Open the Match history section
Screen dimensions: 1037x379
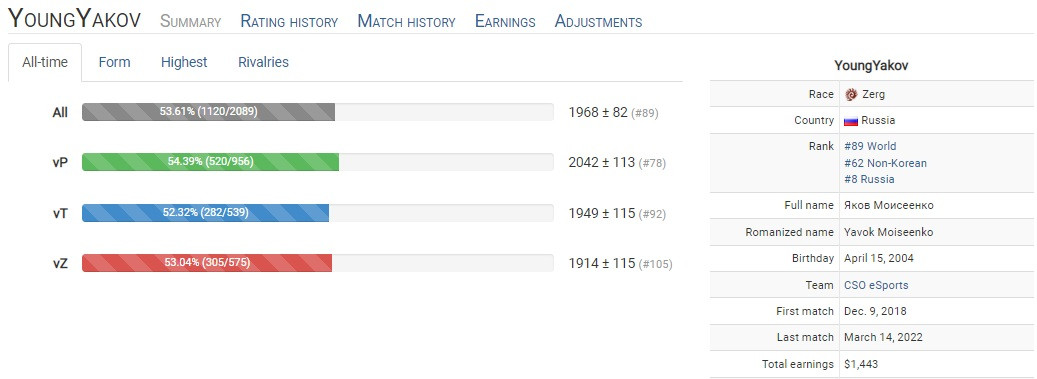(x=406, y=21)
